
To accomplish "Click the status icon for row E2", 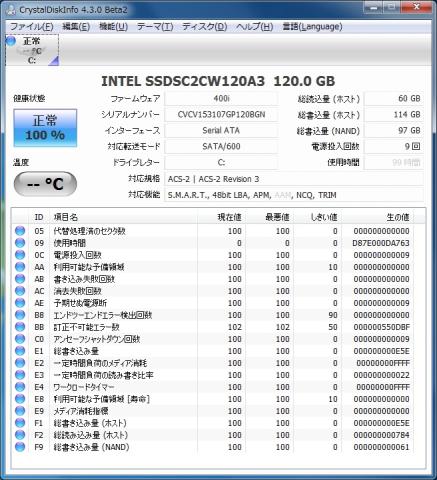I will 20,363.
